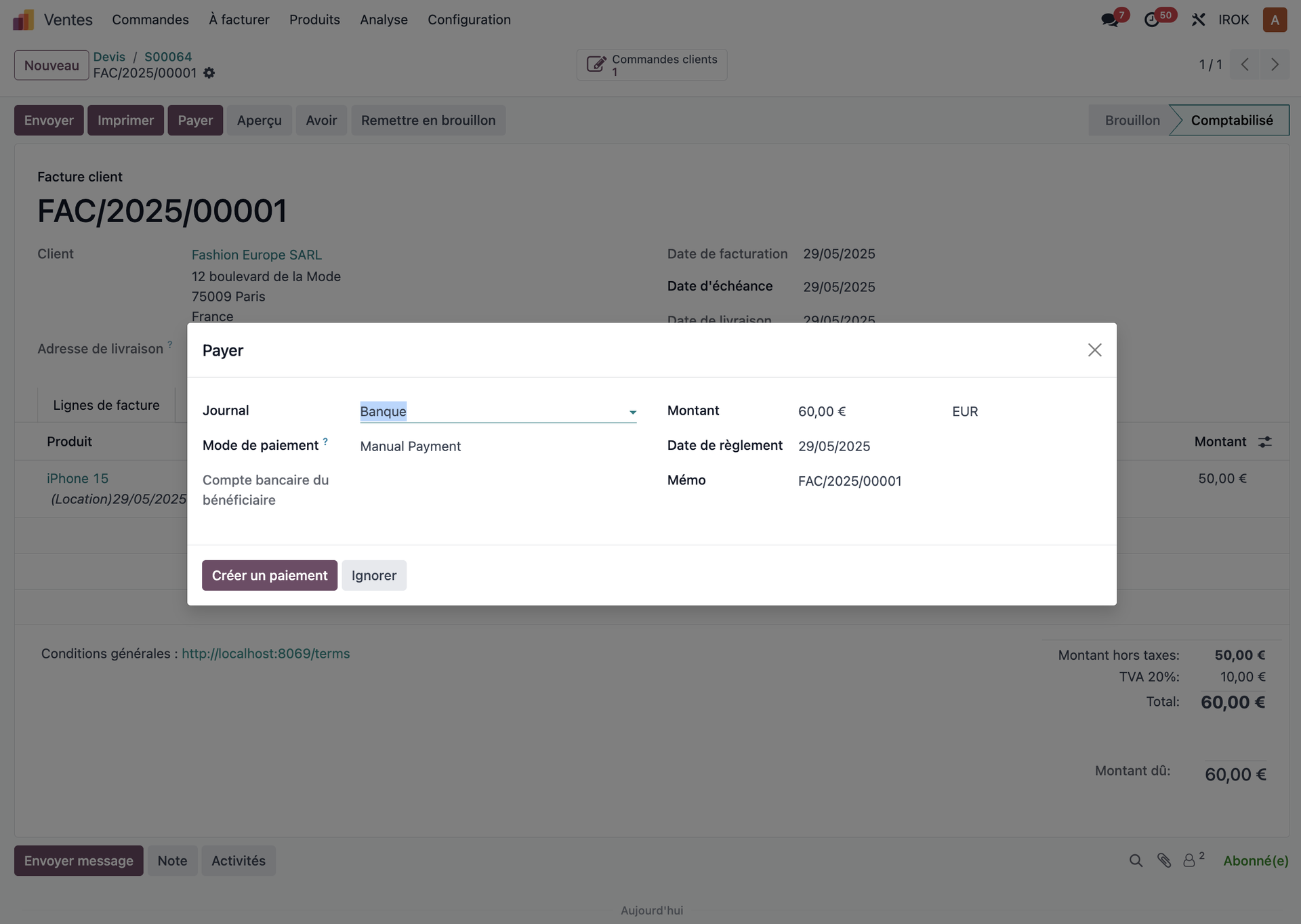Click the attachments paperclip icon

[x=1164, y=860]
